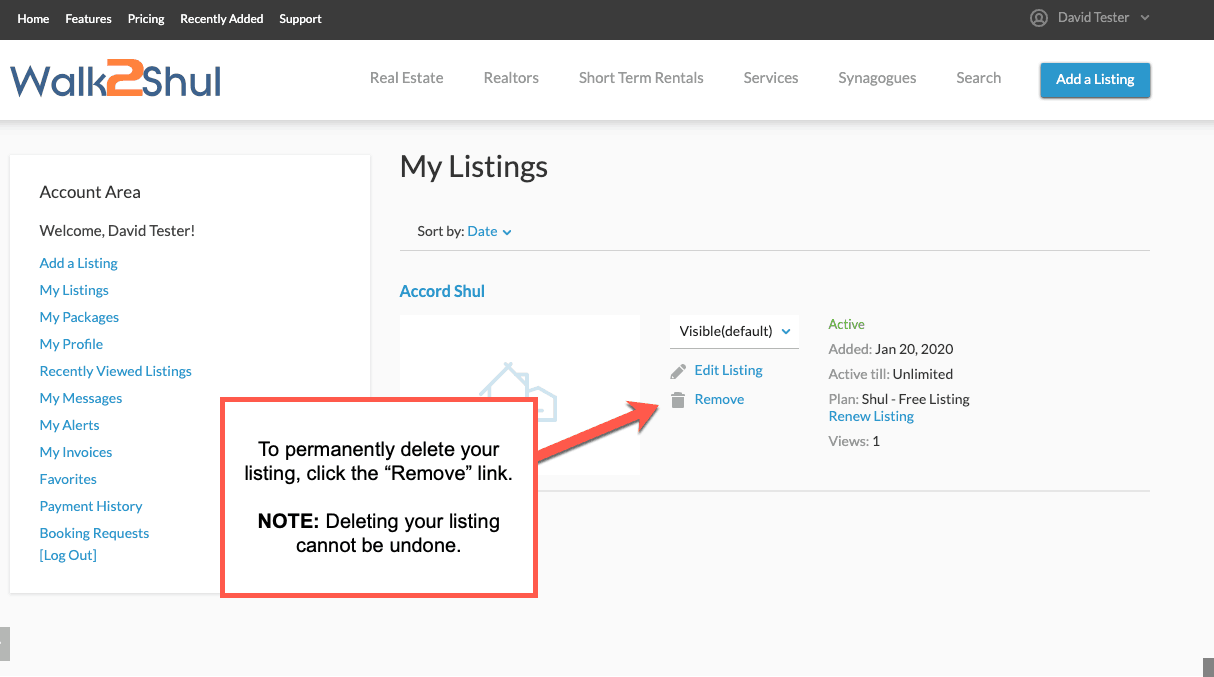
Task: Open My Packages in the sidebar
Action: (79, 317)
